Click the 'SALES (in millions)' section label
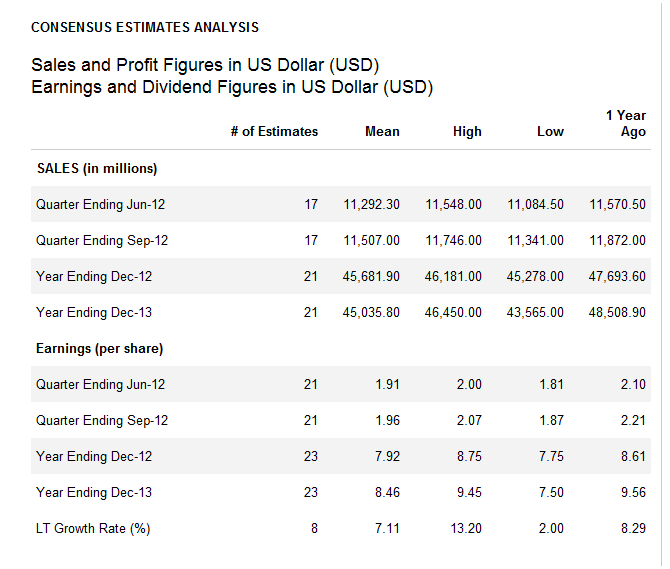This screenshot has width=670, height=569. [x=96, y=168]
